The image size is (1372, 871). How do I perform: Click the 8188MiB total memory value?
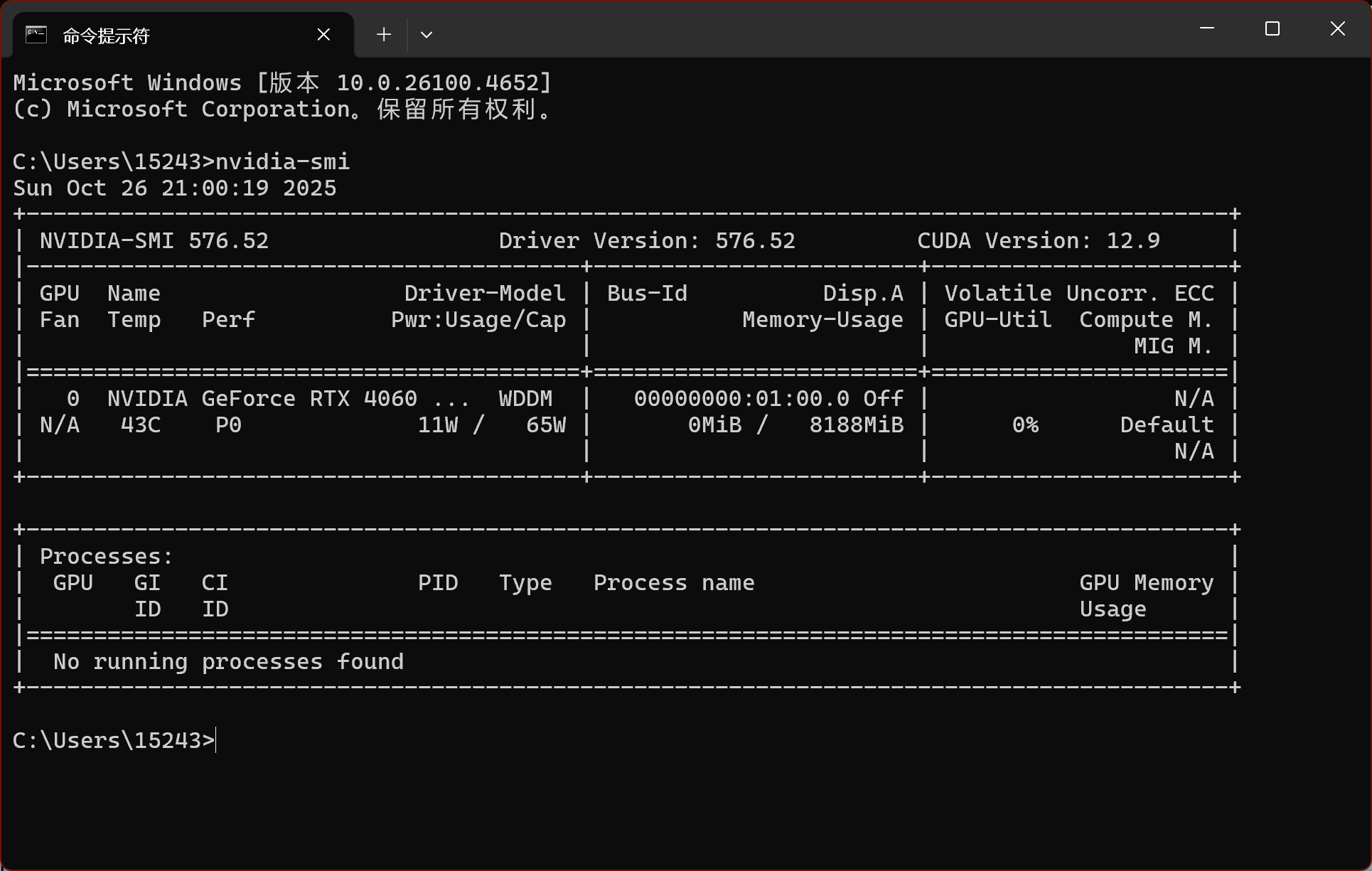[x=857, y=425]
